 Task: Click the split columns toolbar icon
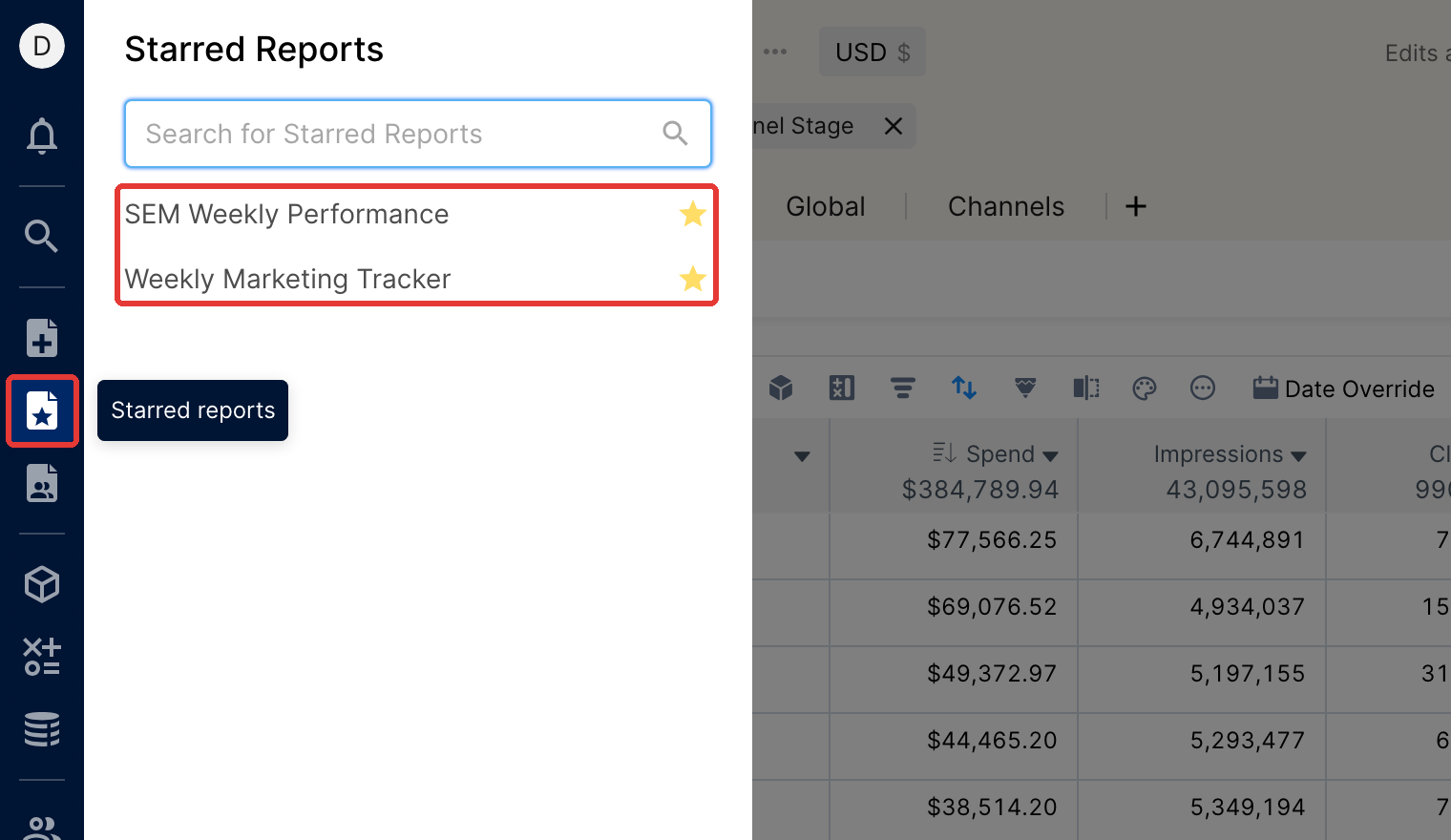[x=1086, y=388]
